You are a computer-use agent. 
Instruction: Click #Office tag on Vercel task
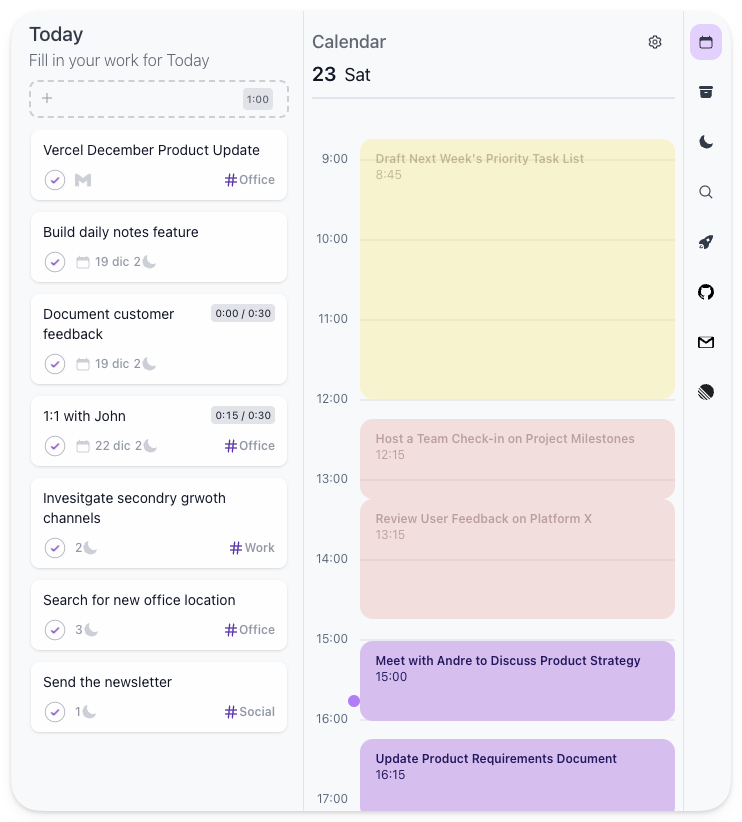pos(250,180)
